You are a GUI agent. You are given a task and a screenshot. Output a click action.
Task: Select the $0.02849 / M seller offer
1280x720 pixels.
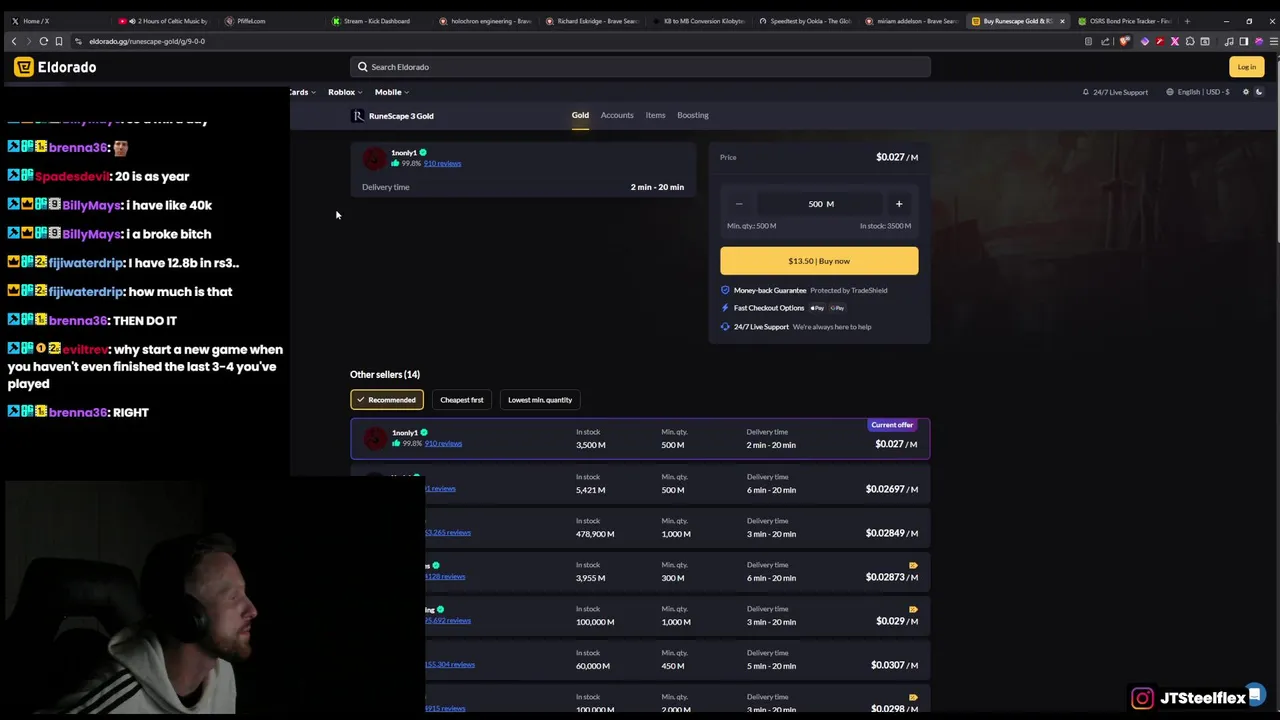pos(640,528)
